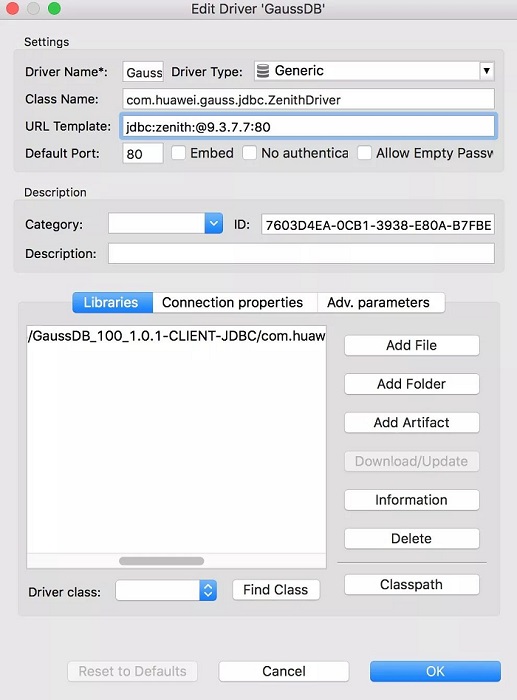Click Add Artifact button
Image resolution: width=517 pixels, height=700 pixels.
412,422
